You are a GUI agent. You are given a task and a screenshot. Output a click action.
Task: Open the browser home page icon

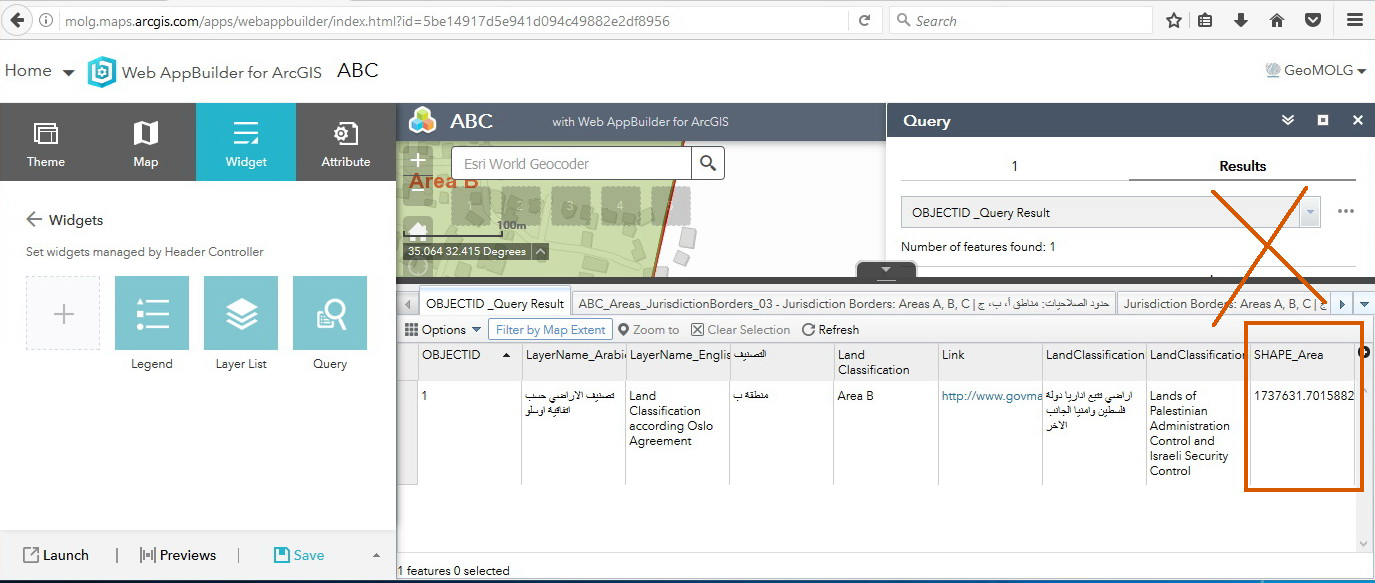(1277, 20)
